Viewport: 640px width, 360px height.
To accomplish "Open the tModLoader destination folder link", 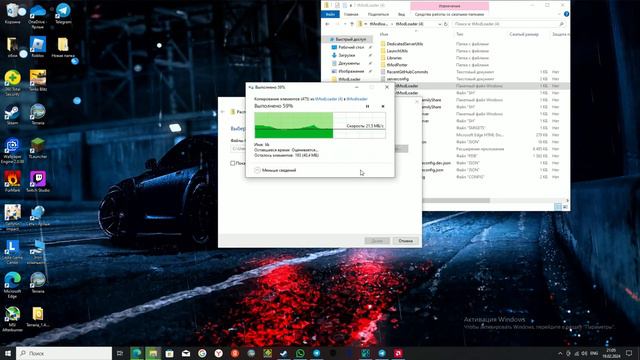I will click(357, 99).
